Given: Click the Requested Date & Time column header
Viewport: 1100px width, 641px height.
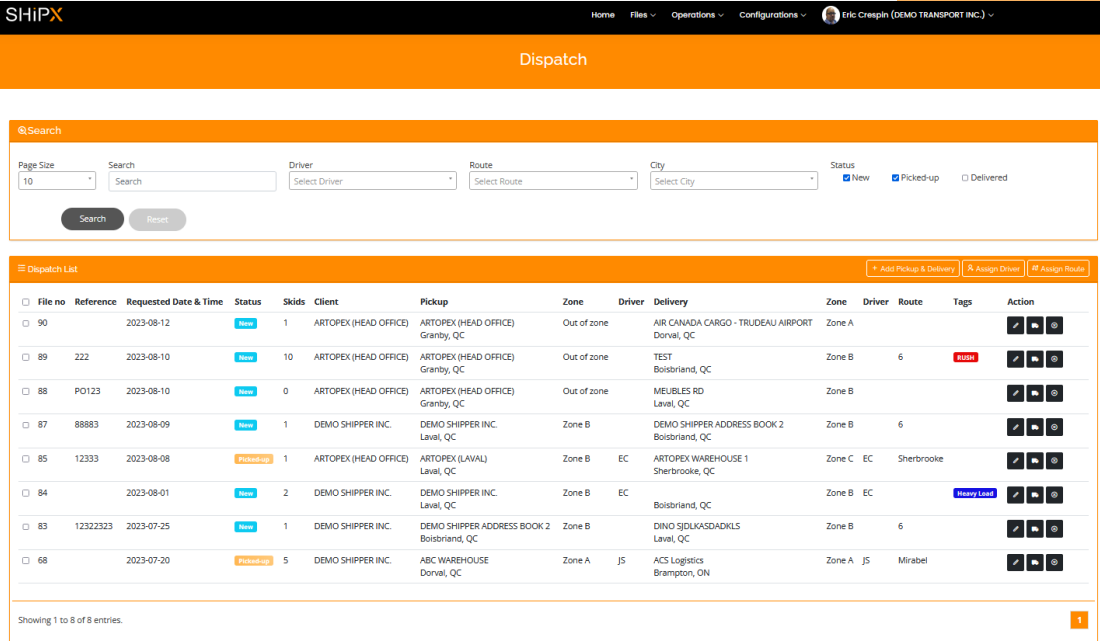Looking at the screenshot, I should (x=175, y=302).
